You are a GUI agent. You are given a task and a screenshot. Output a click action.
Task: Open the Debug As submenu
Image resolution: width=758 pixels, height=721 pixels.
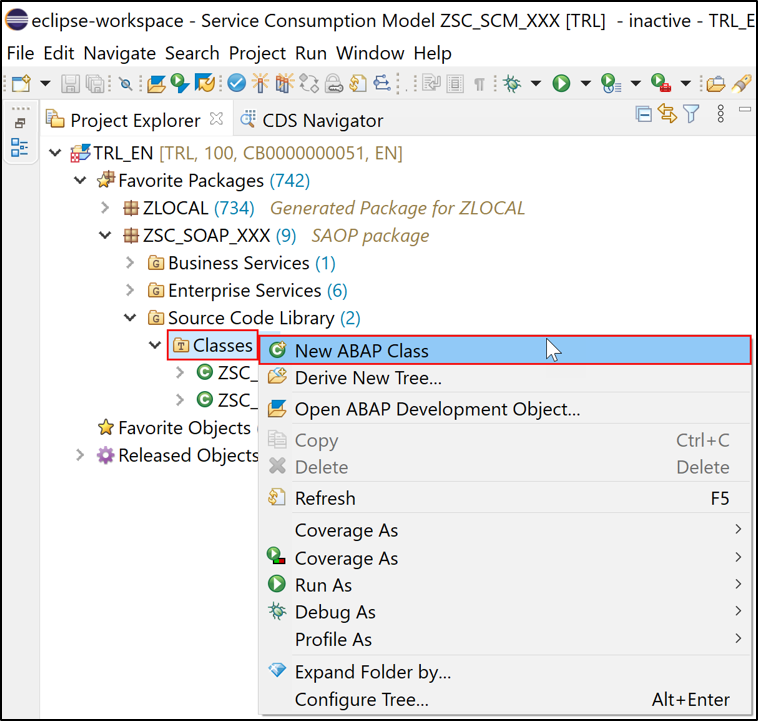505,612
